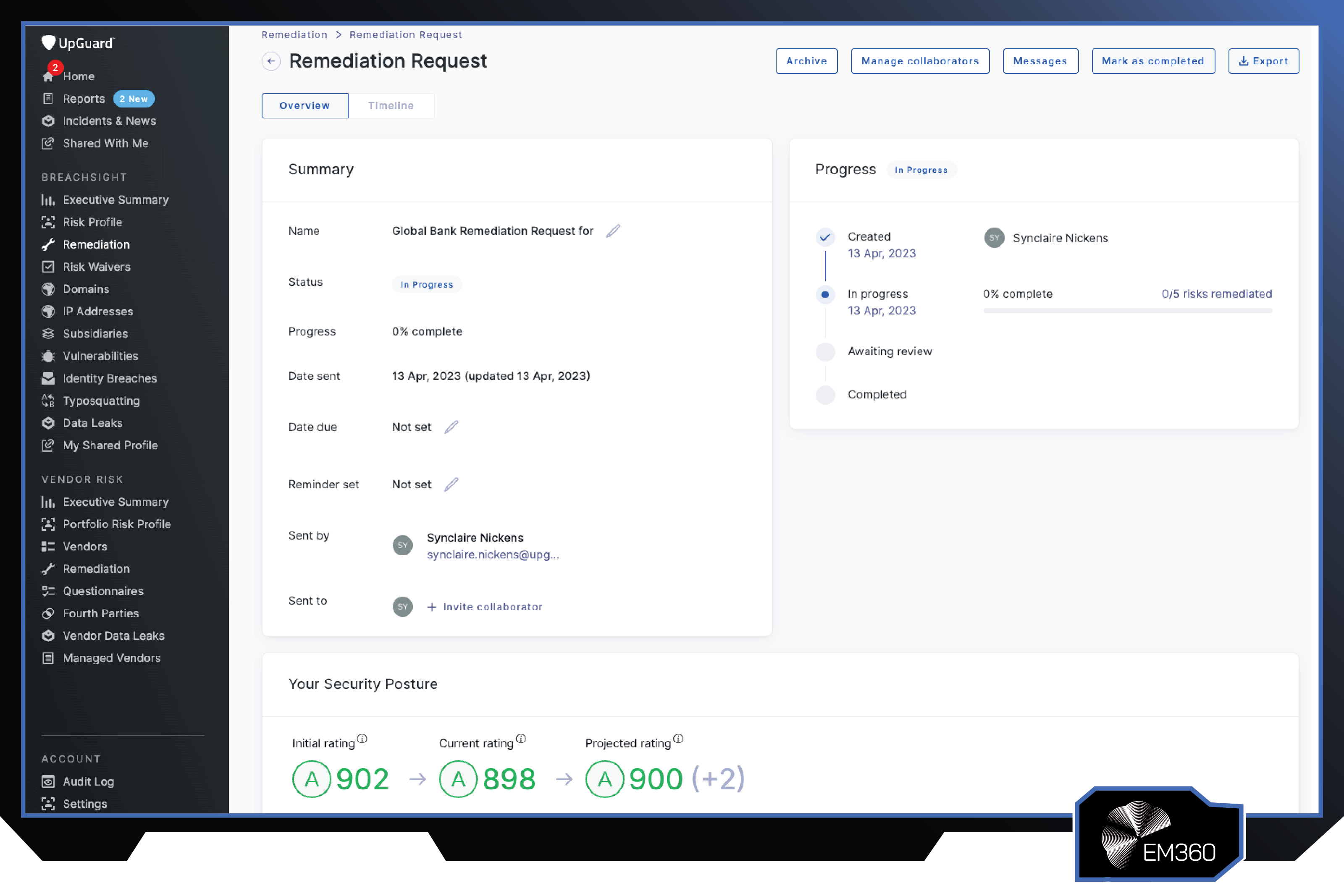Open Vendors in the Vendor Risk section
The height and width of the screenshot is (896, 1344).
click(84, 546)
